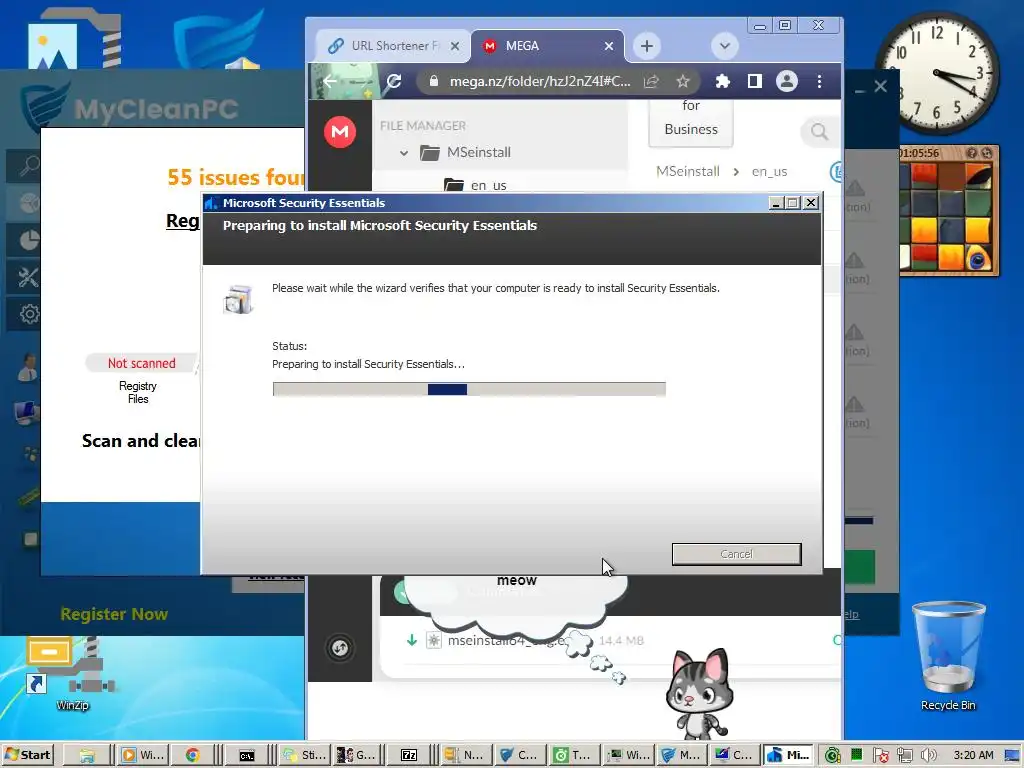
Task: Click Registry Files label in MyCleanPC
Action: click(138, 392)
